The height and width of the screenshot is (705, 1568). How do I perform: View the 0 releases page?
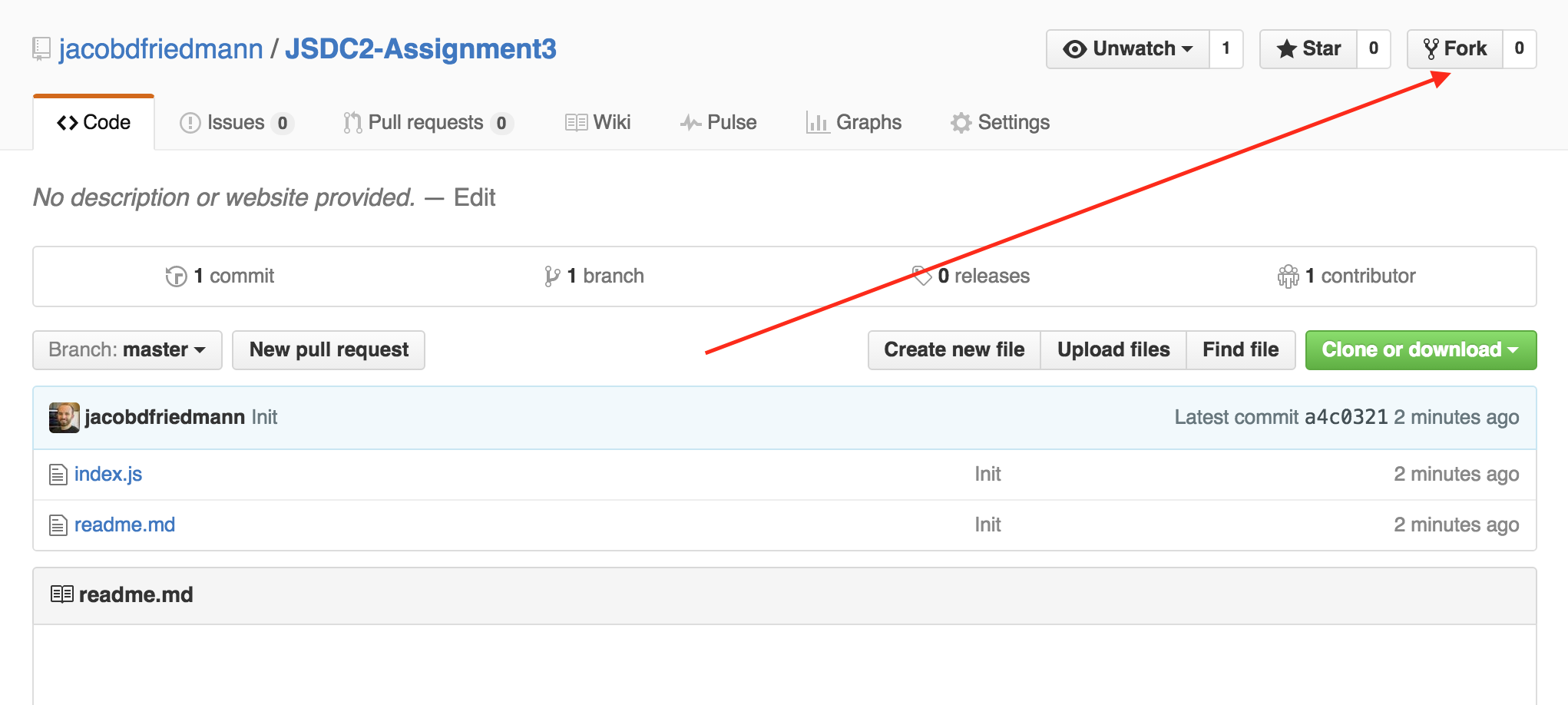971,276
